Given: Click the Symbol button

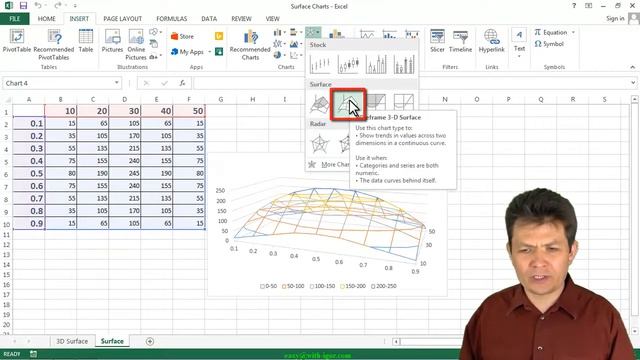Looking at the screenshot, I should coord(549,44).
